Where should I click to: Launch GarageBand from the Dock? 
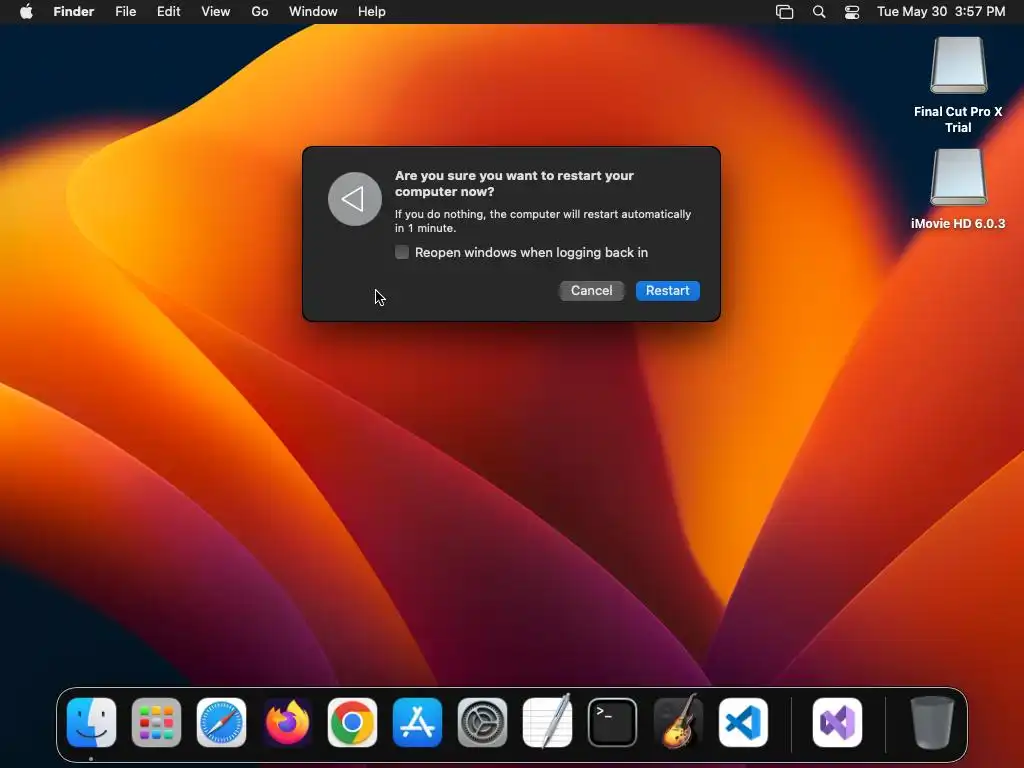678,722
